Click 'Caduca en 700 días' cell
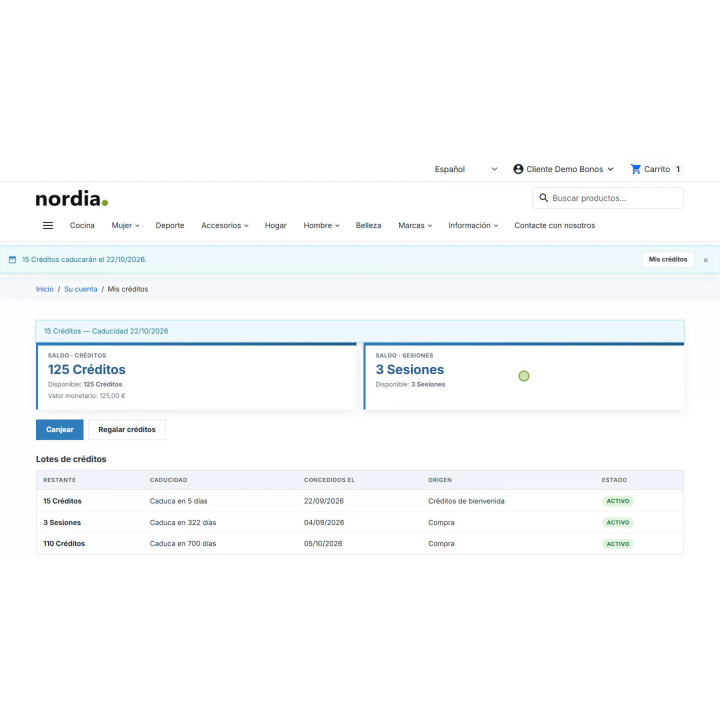Viewport: 720px width, 720px height. 183,544
